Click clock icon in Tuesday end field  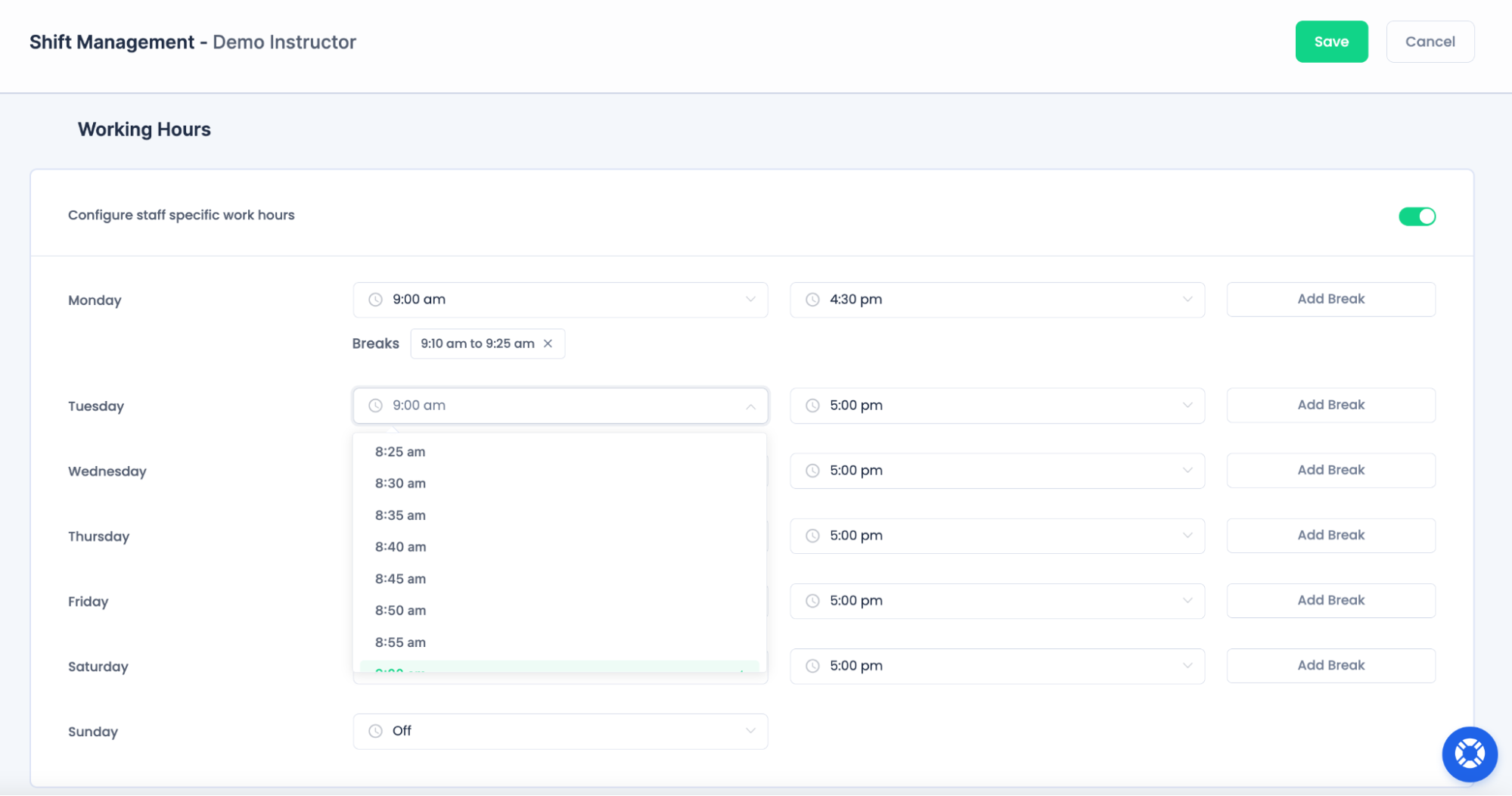click(812, 406)
